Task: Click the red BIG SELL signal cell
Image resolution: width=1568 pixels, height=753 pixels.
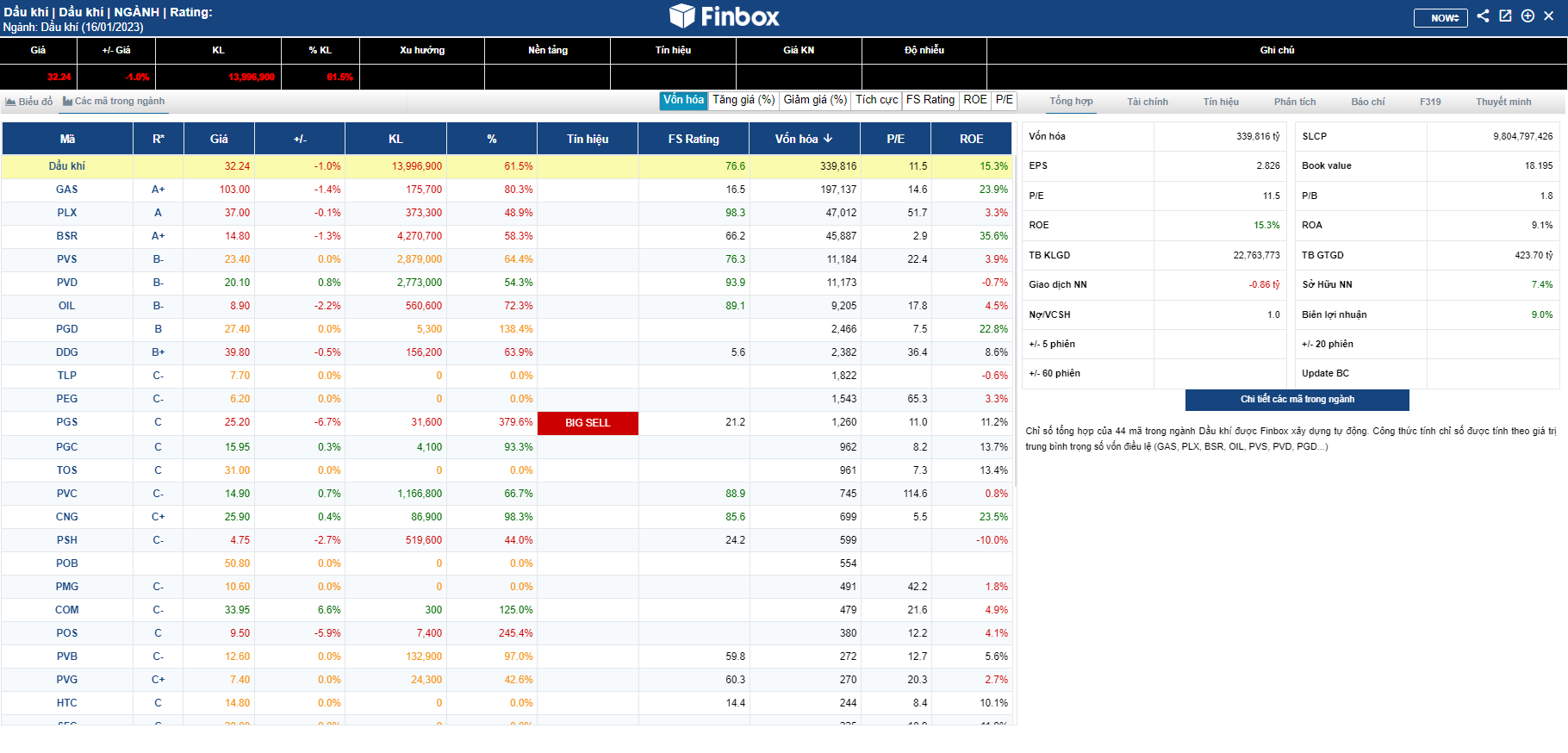Action: point(588,423)
